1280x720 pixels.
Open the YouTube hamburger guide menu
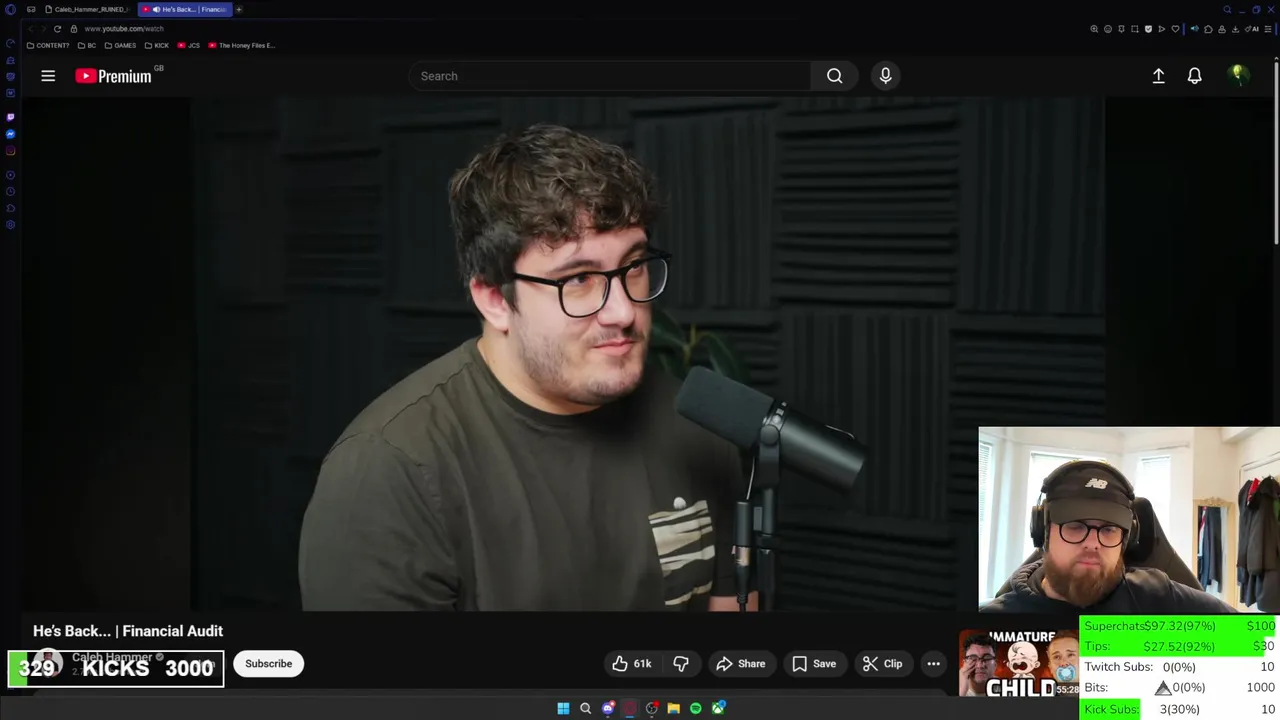pyautogui.click(x=48, y=76)
